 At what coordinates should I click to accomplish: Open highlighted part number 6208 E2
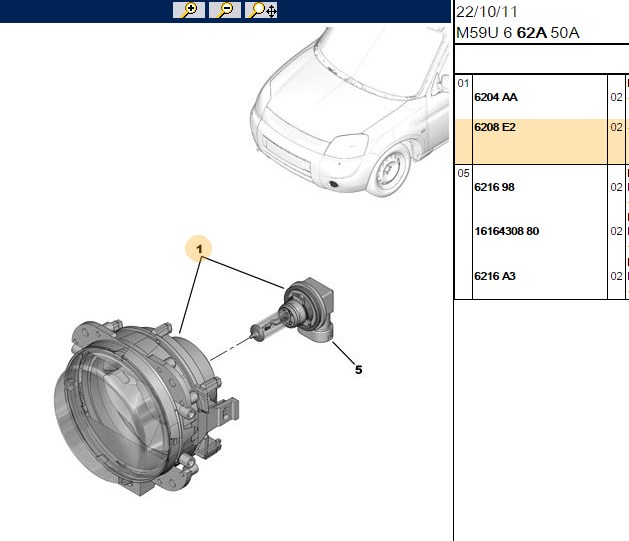pos(495,127)
